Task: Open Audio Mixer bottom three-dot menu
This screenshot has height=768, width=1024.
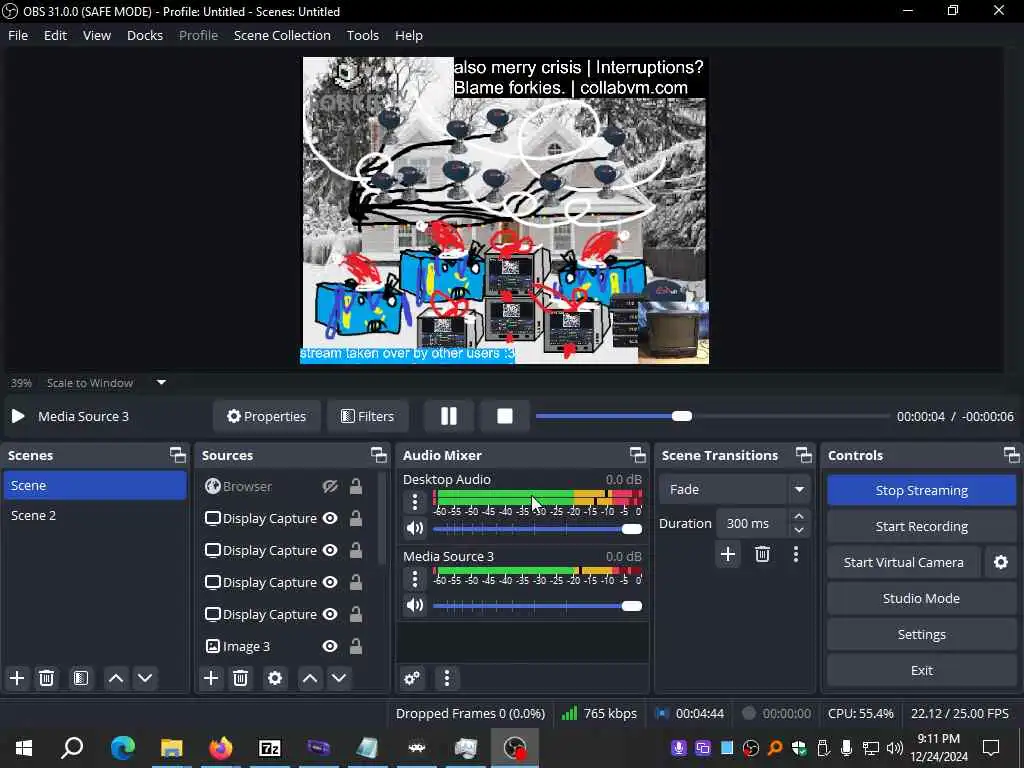Action: (x=447, y=678)
